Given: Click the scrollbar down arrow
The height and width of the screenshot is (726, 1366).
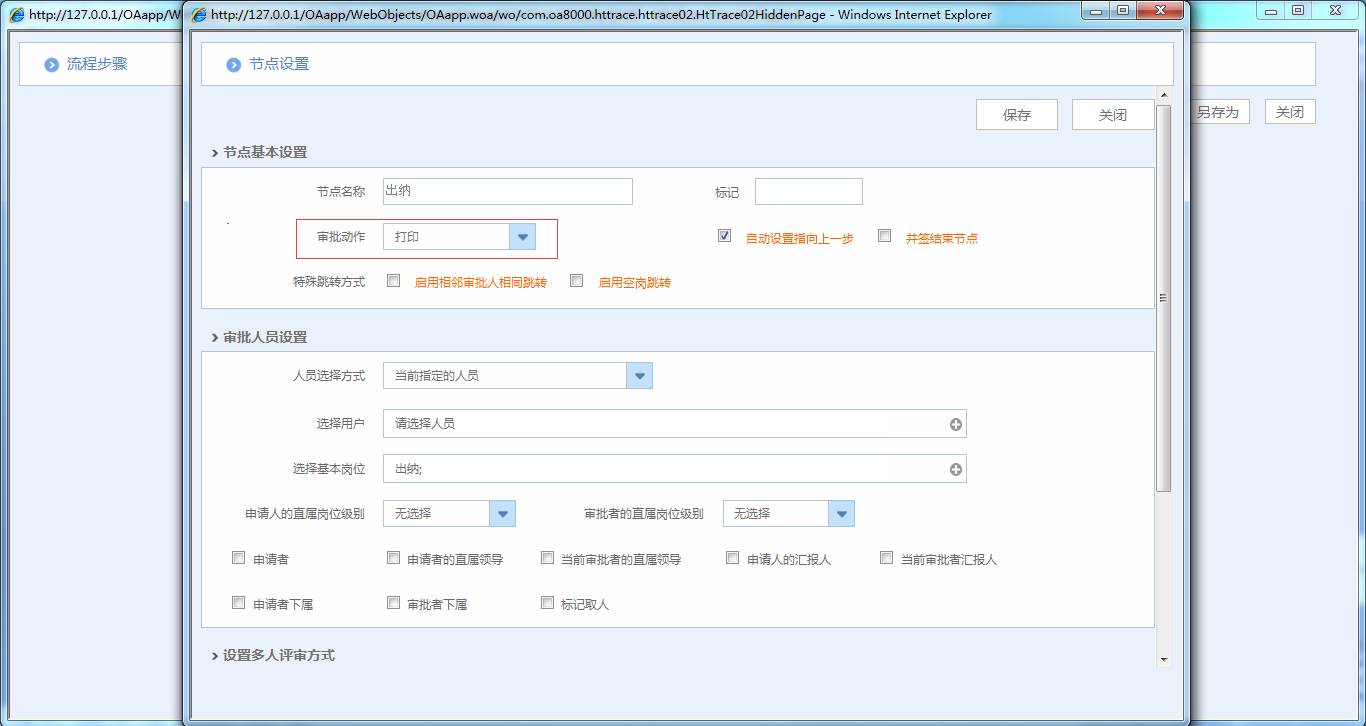Looking at the screenshot, I should pyautogui.click(x=1162, y=658).
